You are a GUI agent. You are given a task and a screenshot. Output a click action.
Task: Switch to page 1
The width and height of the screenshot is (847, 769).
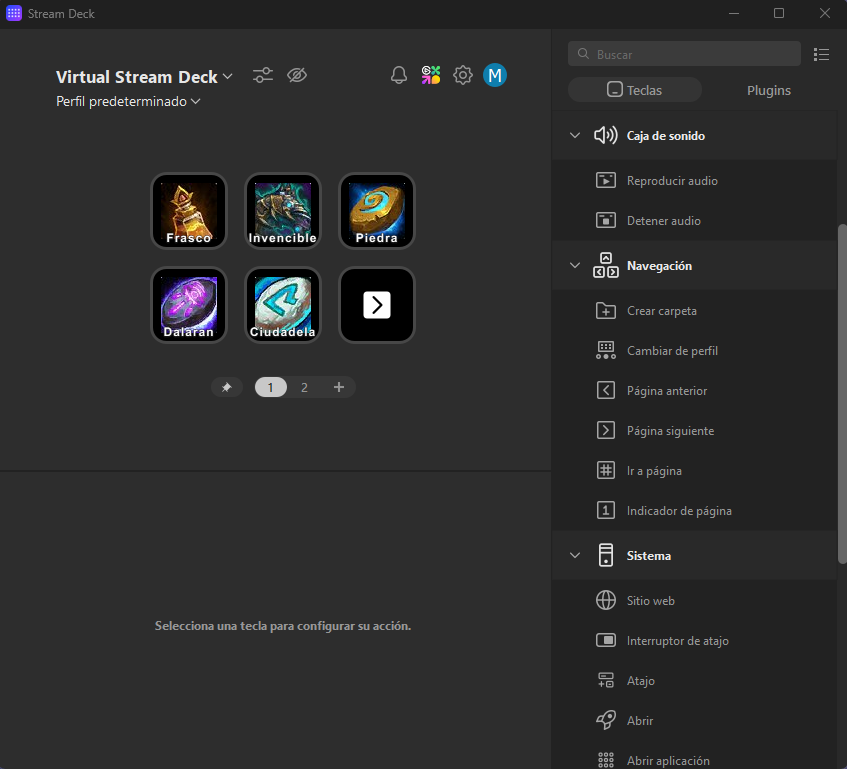(271, 387)
